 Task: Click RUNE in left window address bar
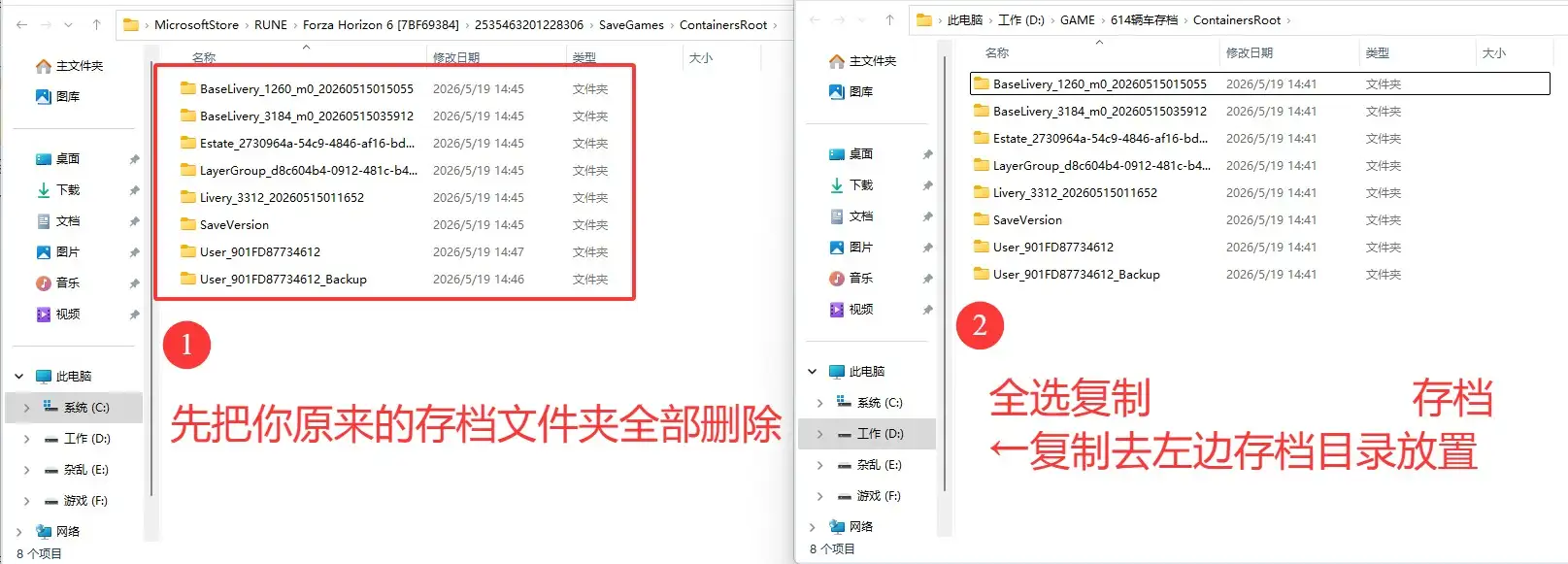click(x=271, y=25)
